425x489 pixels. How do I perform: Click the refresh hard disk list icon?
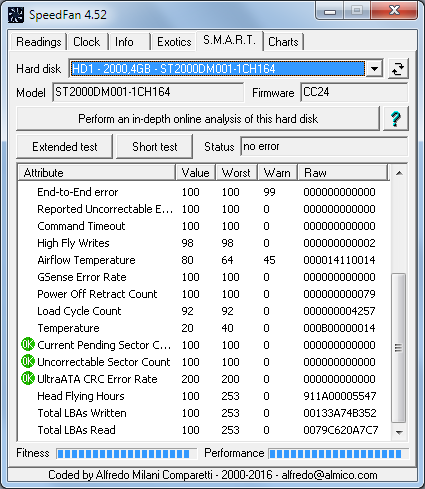point(398,69)
